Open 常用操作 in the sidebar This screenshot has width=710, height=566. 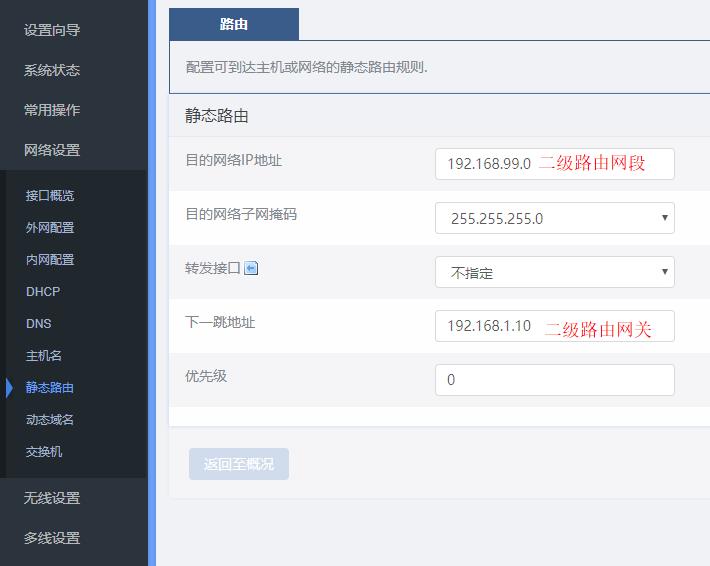[52, 110]
